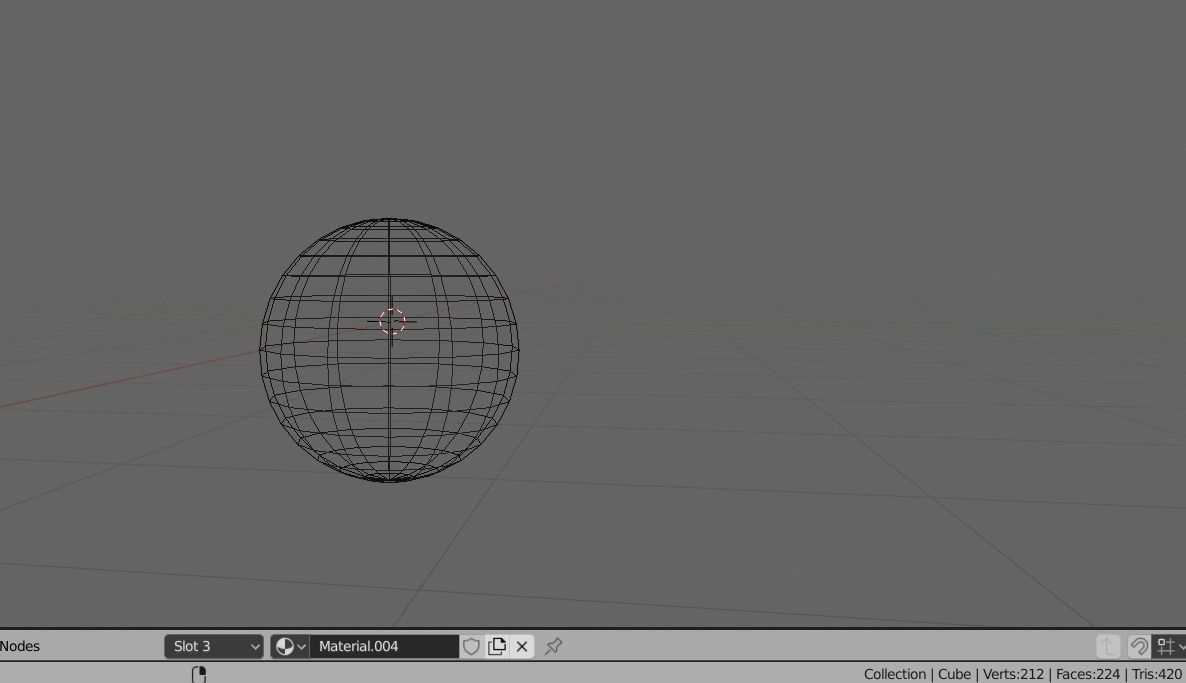Click the Nodes breadcrumb label
The height and width of the screenshot is (683, 1186).
click(18, 646)
